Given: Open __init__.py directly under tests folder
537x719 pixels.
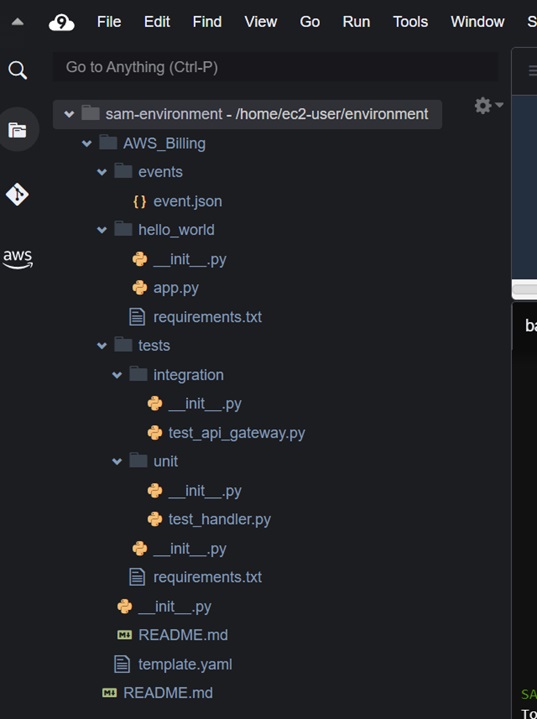Looking at the screenshot, I should tap(190, 549).
